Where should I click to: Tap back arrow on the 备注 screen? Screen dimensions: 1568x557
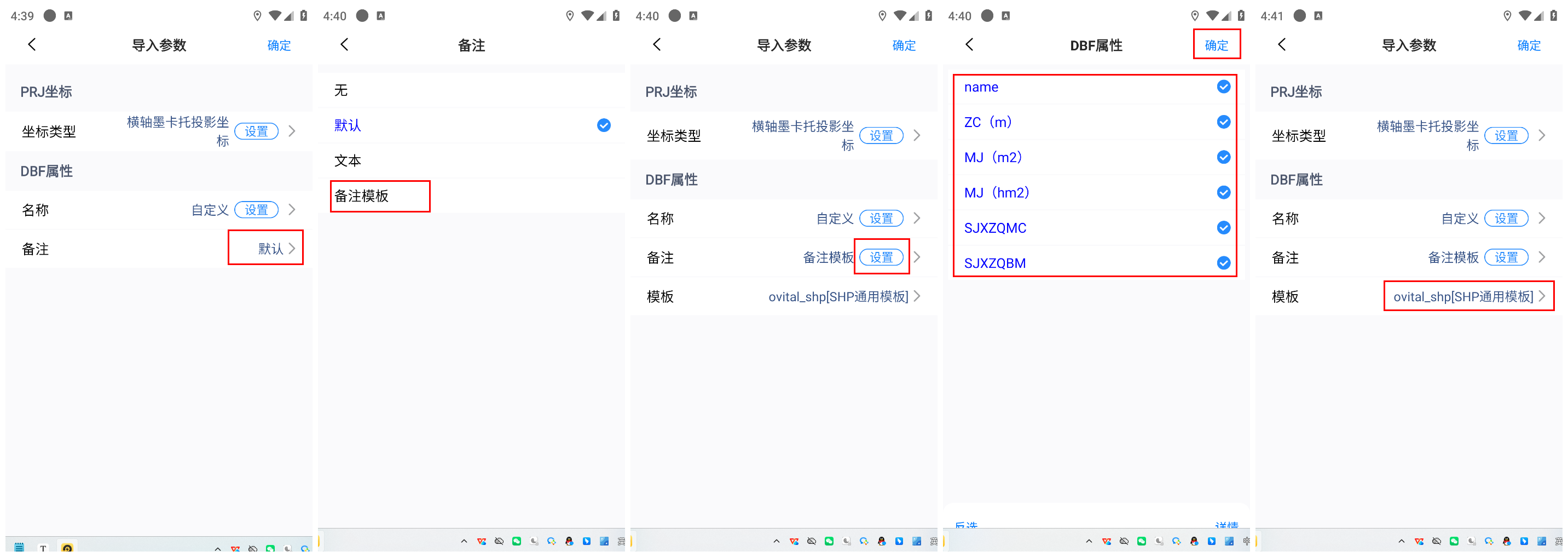tap(344, 44)
